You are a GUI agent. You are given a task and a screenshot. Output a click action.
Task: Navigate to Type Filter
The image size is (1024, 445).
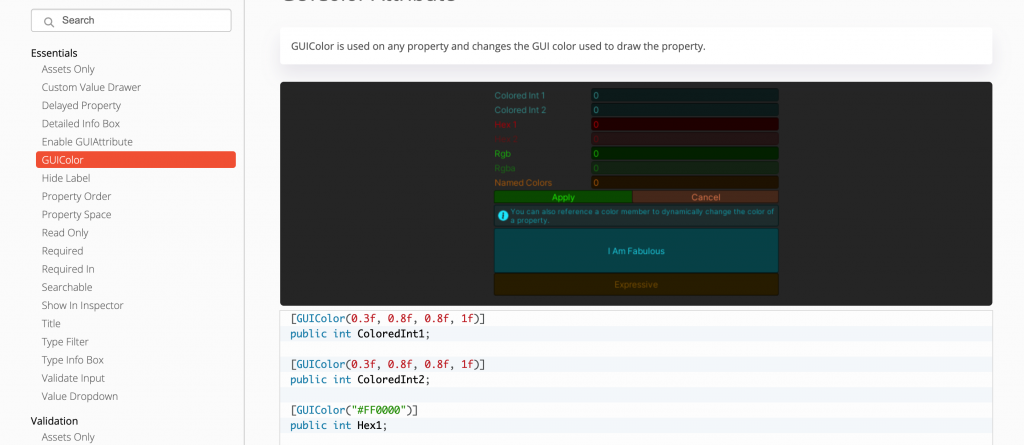65,342
